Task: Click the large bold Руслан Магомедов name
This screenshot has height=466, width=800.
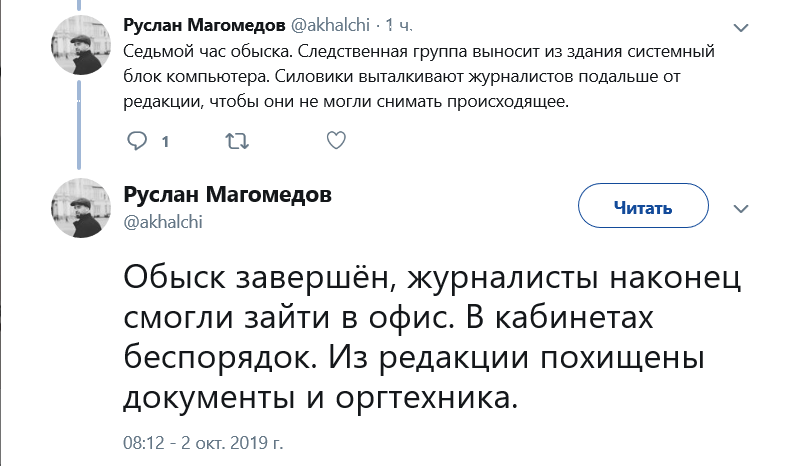Action: (x=228, y=194)
